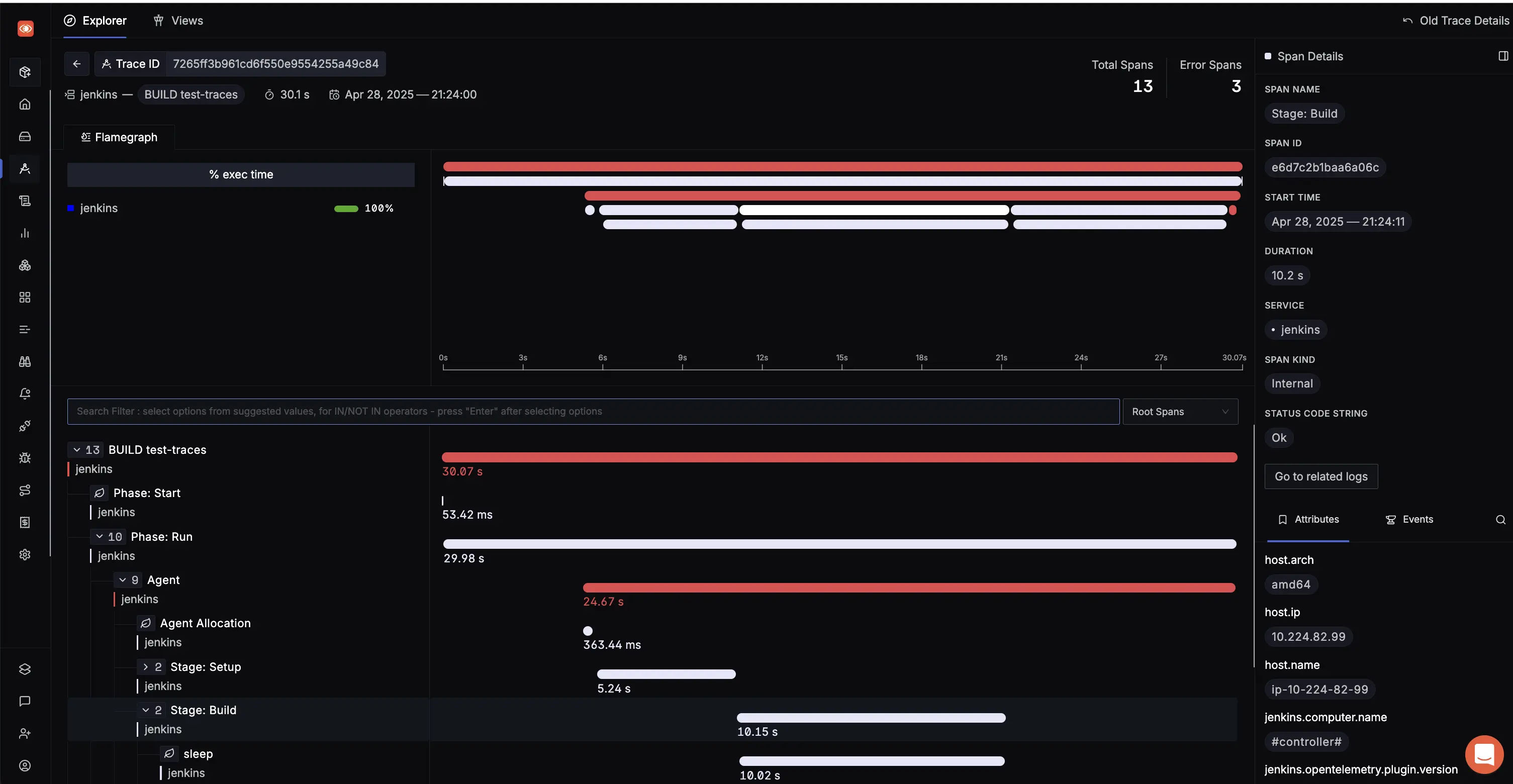Open Settings gear icon in sidebar
The height and width of the screenshot is (784, 1513).
25,555
